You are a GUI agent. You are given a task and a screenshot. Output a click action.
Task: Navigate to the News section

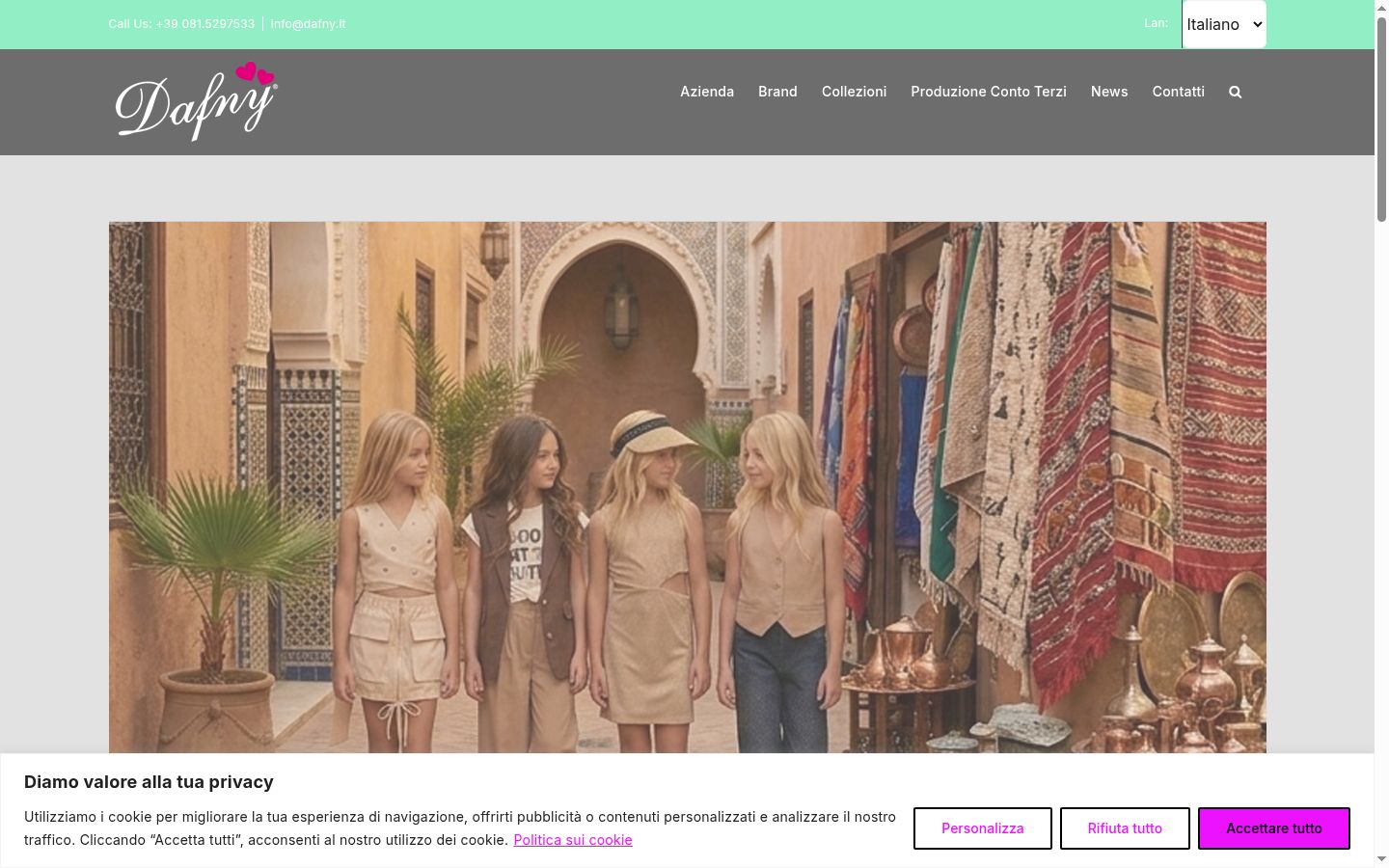(1109, 92)
